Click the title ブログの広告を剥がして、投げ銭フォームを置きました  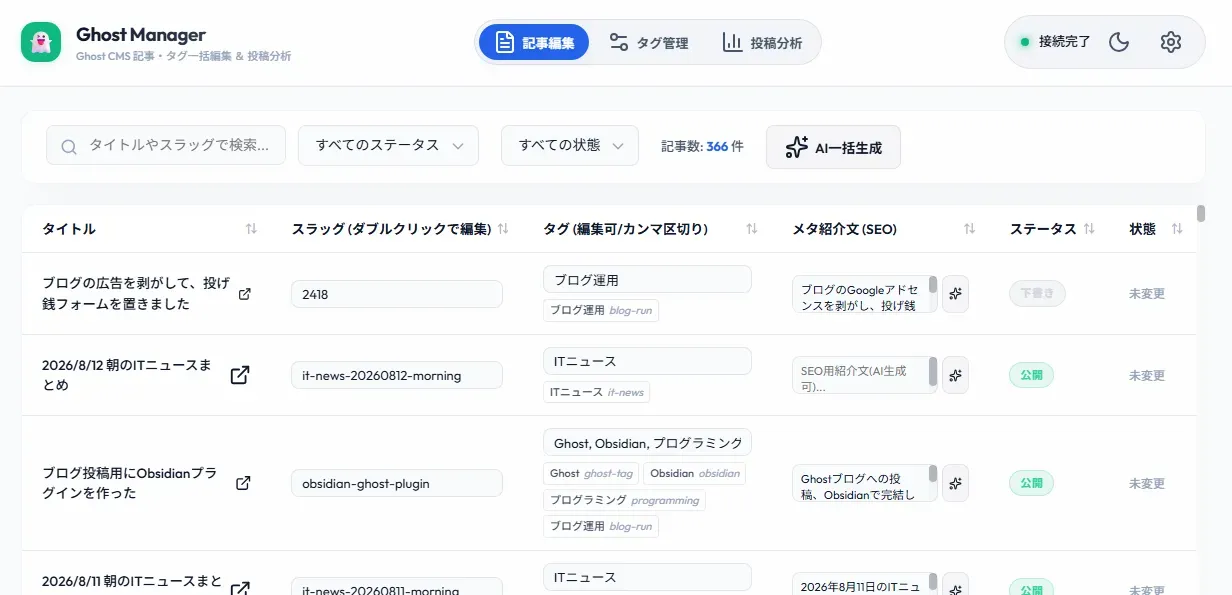point(136,294)
